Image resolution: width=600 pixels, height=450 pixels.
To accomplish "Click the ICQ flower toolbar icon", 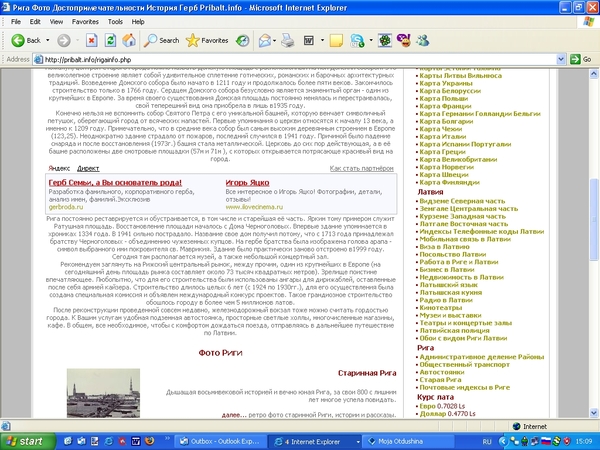I will [x=385, y=40].
